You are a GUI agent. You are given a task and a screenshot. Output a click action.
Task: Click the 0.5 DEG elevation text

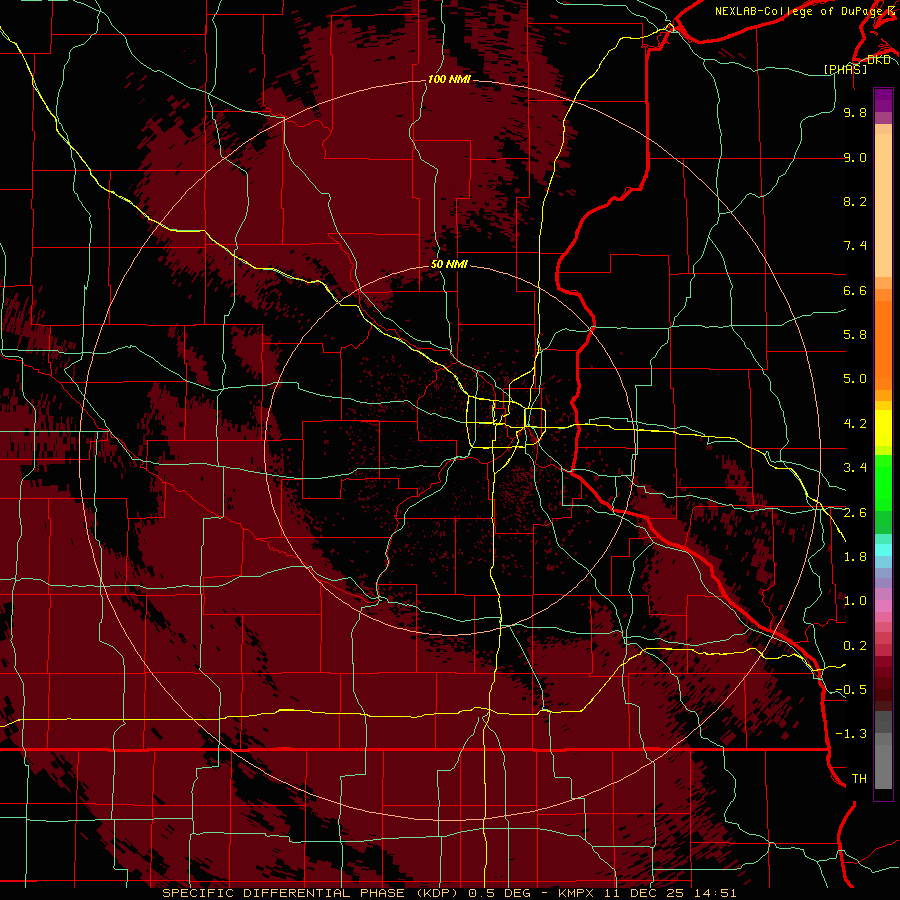pos(499,893)
